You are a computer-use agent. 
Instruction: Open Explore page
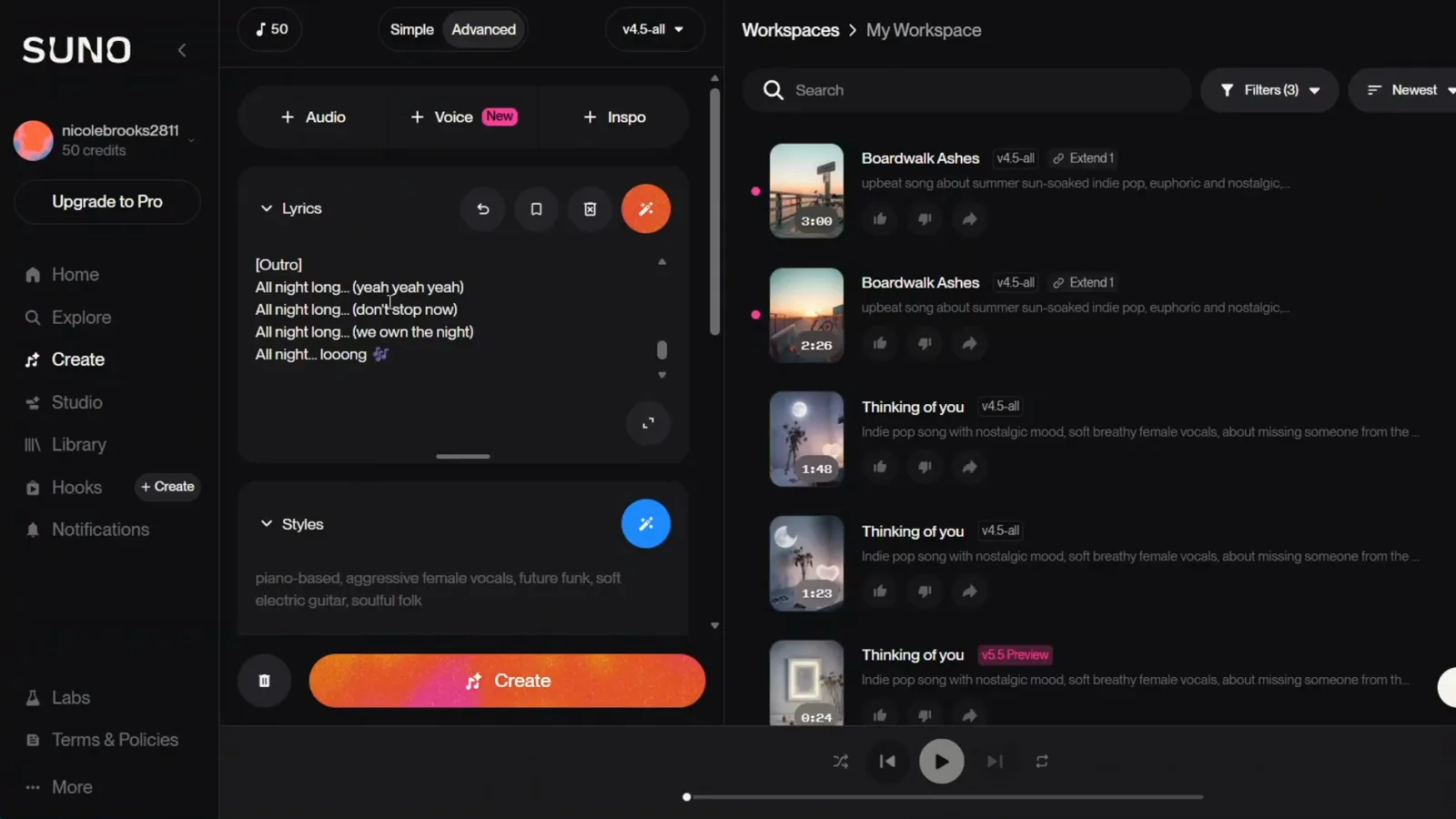[x=68, y=318]
